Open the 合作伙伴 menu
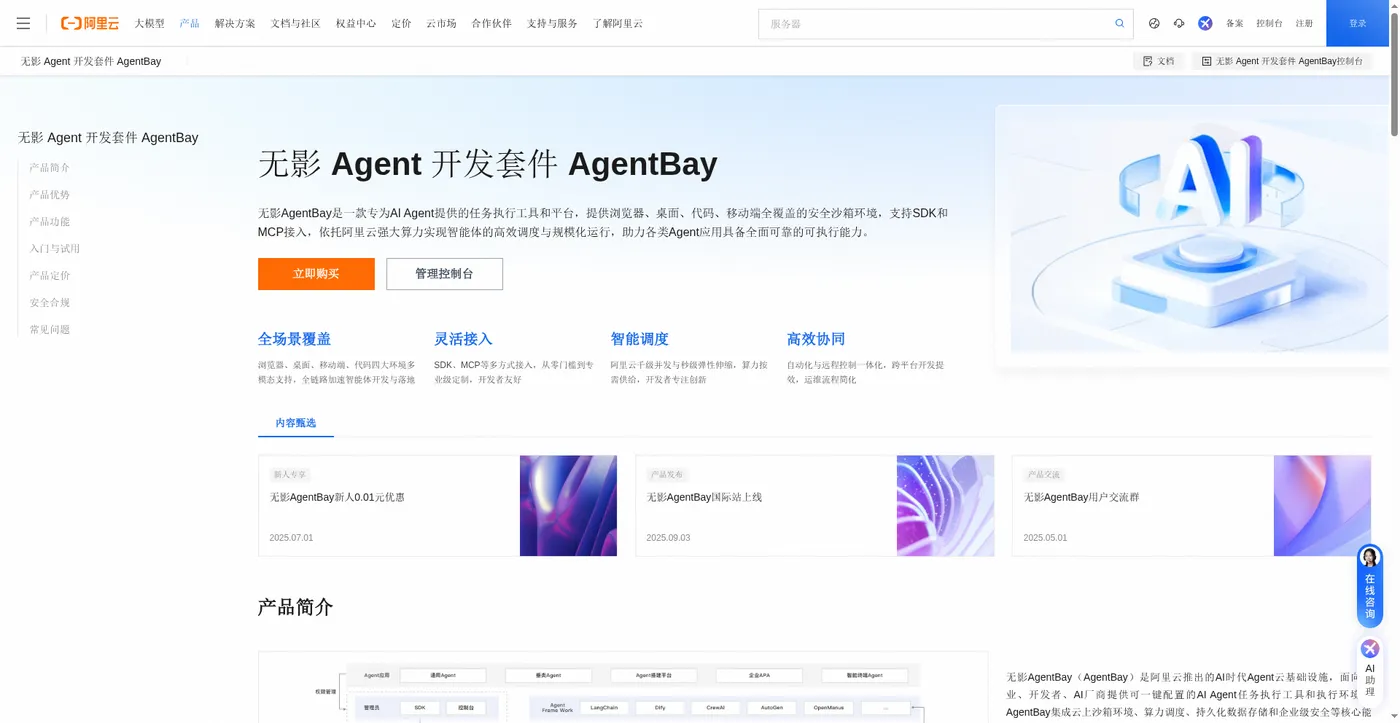 [x=492, y=23]
